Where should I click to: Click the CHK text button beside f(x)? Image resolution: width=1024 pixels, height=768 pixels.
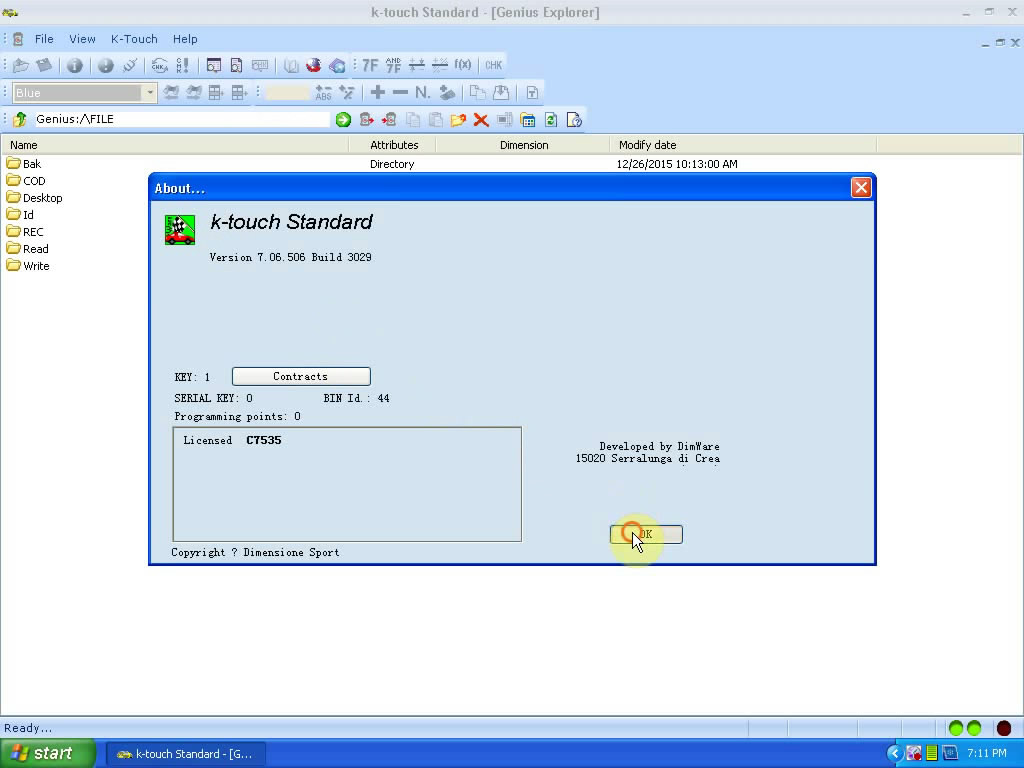tap(493, 65)
